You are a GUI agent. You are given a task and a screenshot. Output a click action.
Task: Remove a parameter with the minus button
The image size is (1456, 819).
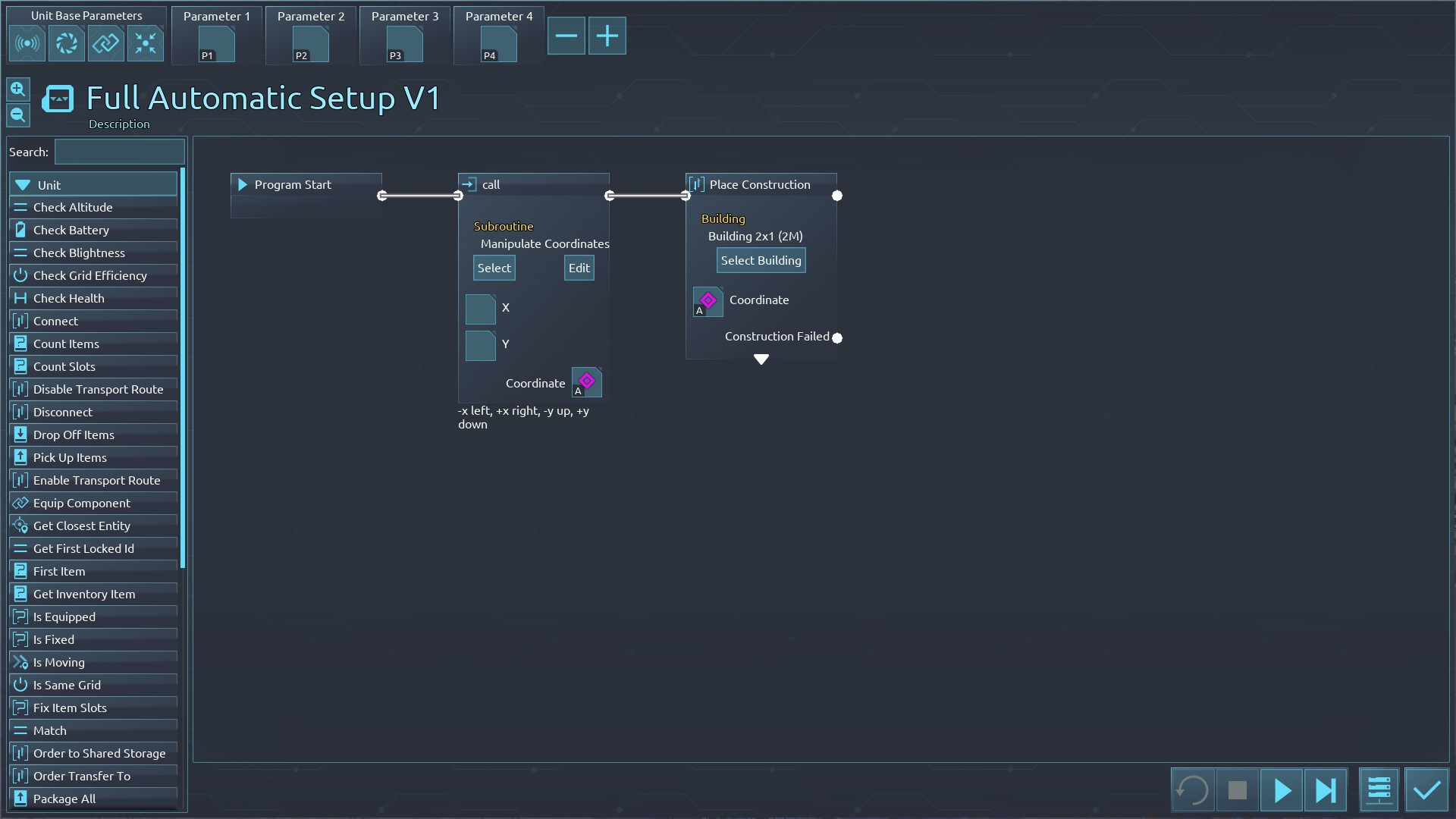(566, 36)
